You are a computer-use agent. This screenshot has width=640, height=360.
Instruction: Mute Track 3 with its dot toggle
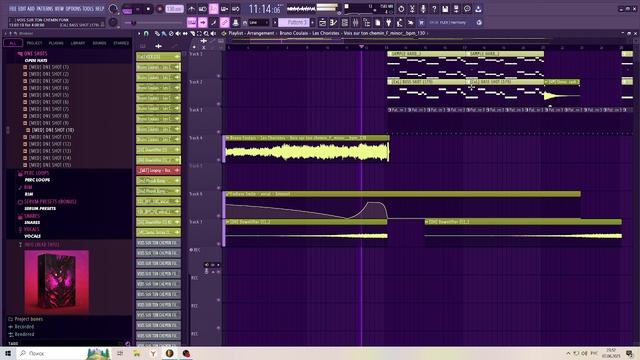[219, 132]
